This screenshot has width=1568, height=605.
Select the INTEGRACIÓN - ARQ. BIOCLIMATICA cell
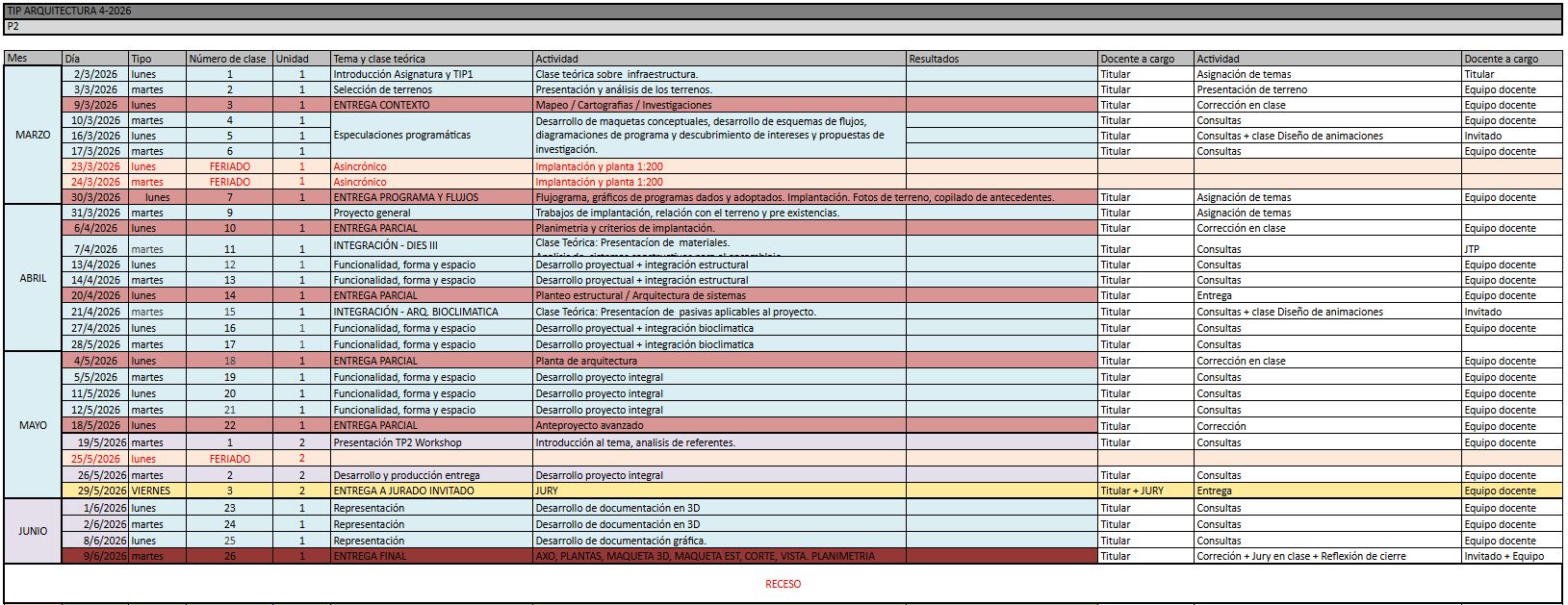pyautogui.click(x=431, y=312)
